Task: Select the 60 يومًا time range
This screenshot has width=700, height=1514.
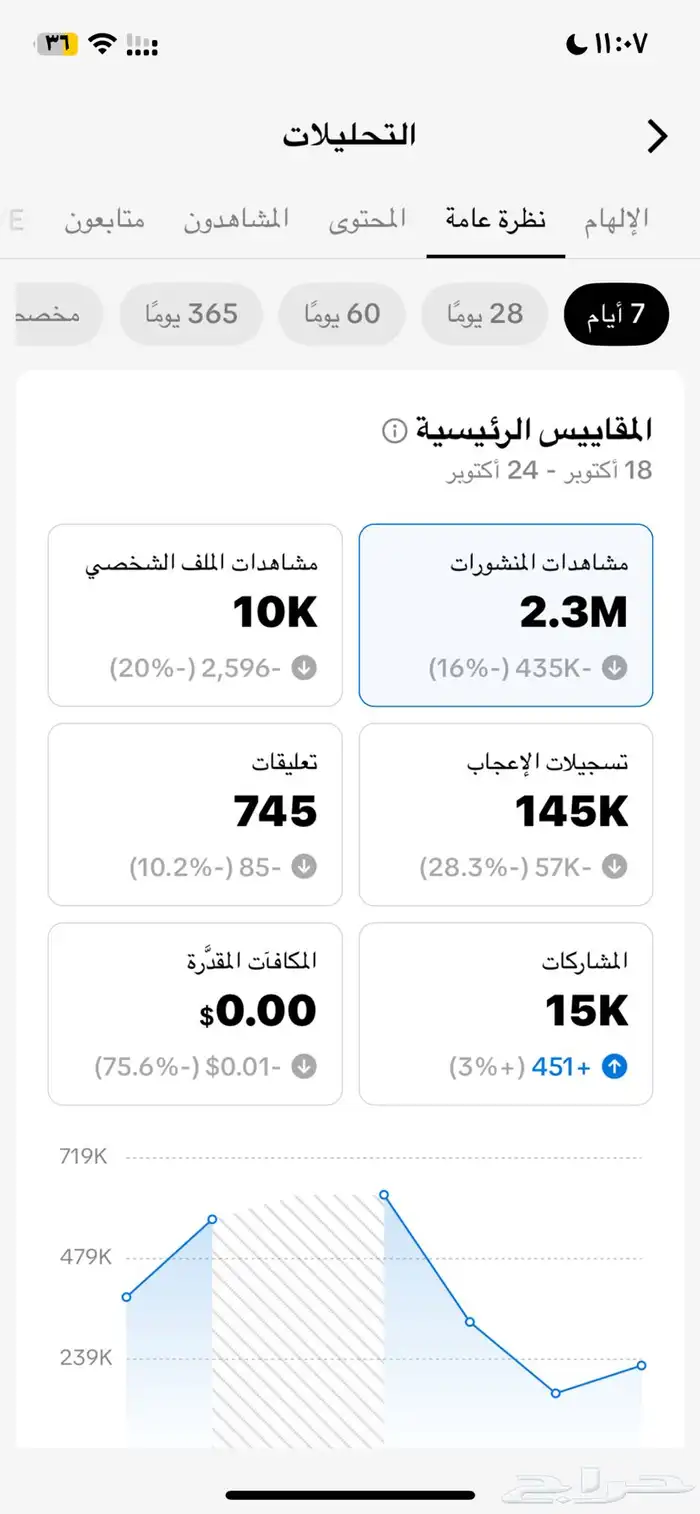Action: [x=341, y=314]
